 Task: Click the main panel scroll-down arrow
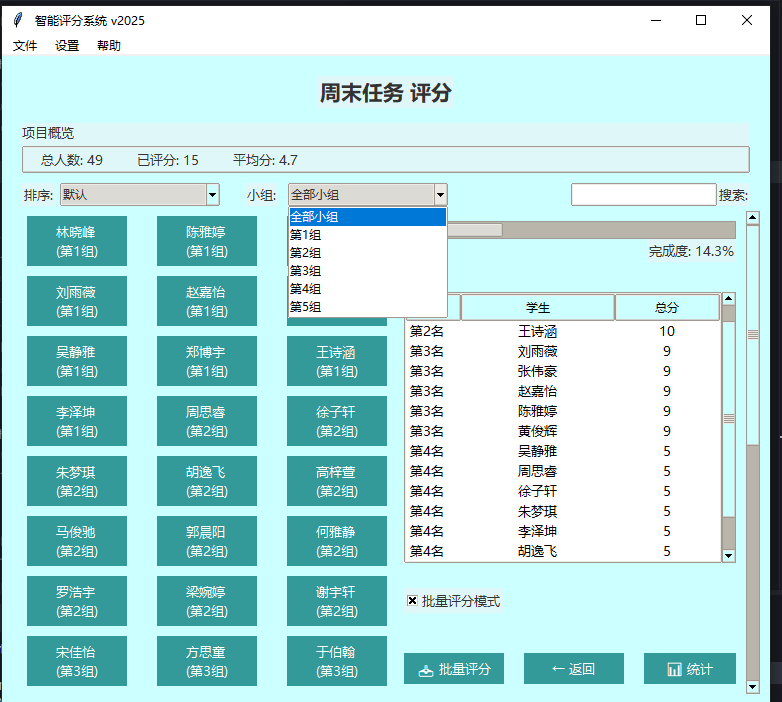(x=753, y=687)
